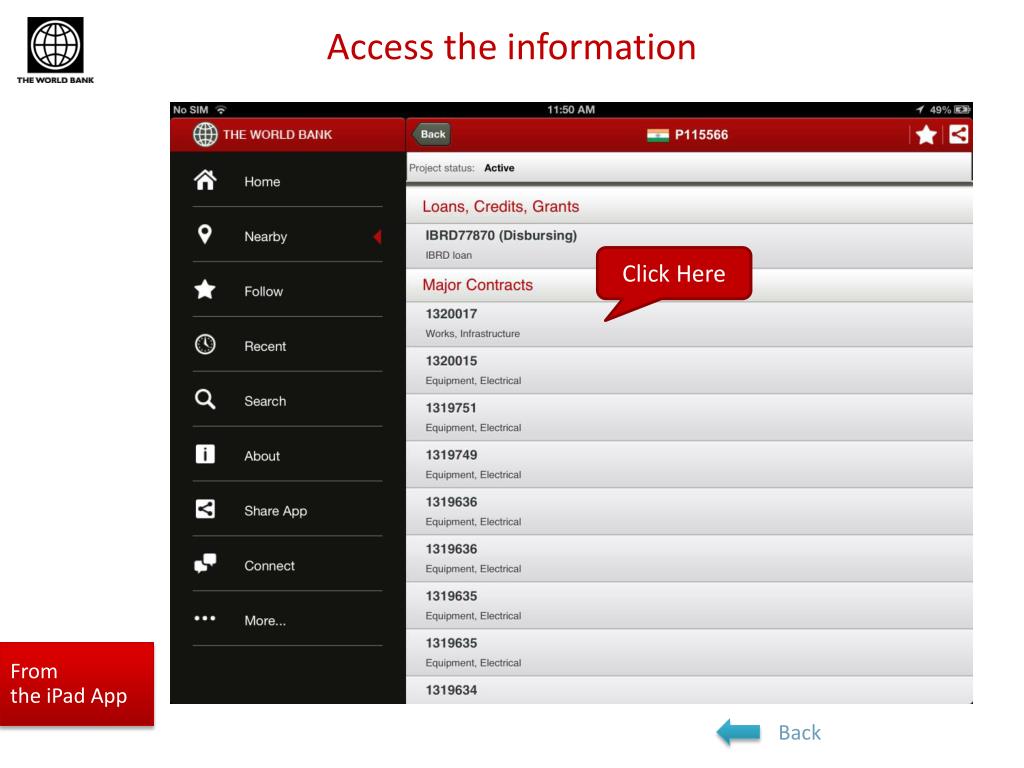Select the Loans, Credits, Grants header
The width and height of the screenshot is (1024, 768).
pos(689,206)
